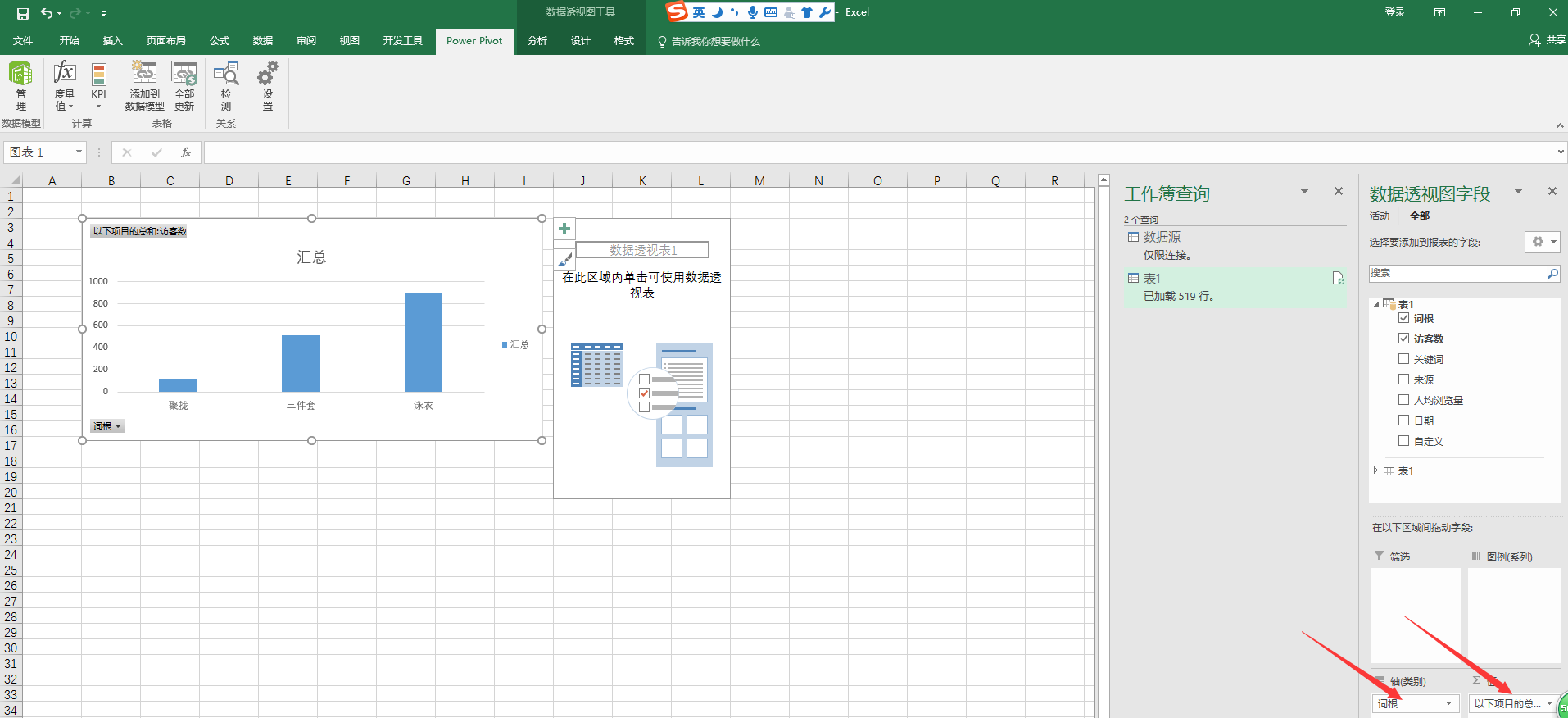Check the 自定义 field checkbox
The width and height of the screenshot is (1568, 718).
(1403, 441)
